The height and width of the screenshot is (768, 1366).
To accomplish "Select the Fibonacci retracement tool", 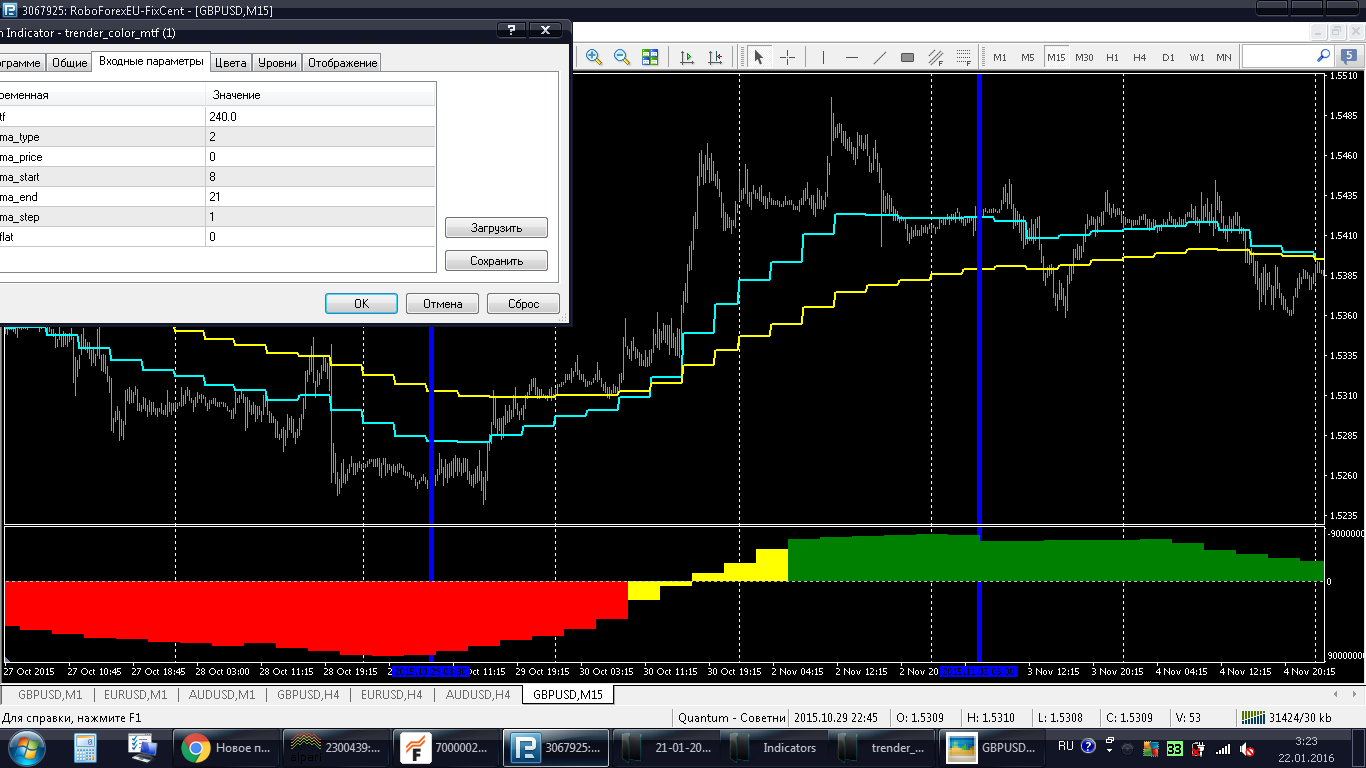I will pyautogui.click(x=963, y=57).
